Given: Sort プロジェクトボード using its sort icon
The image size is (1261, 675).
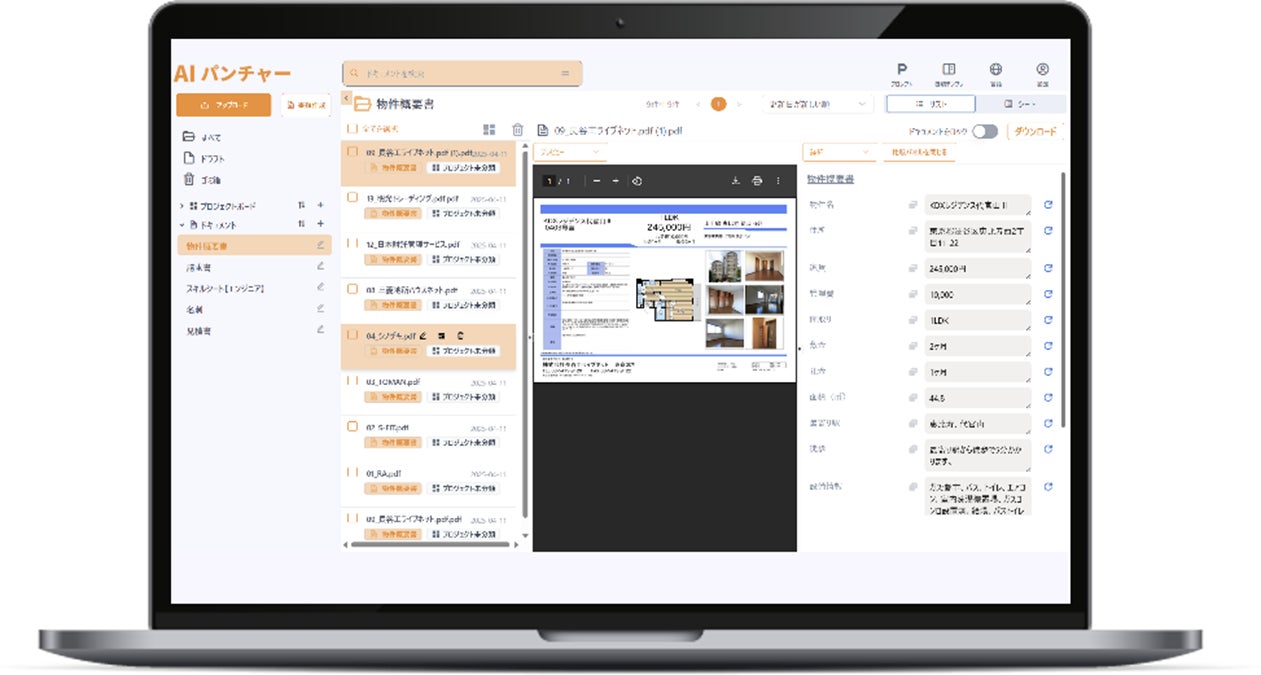Looking at the screenshot, I should pos(301,205).
